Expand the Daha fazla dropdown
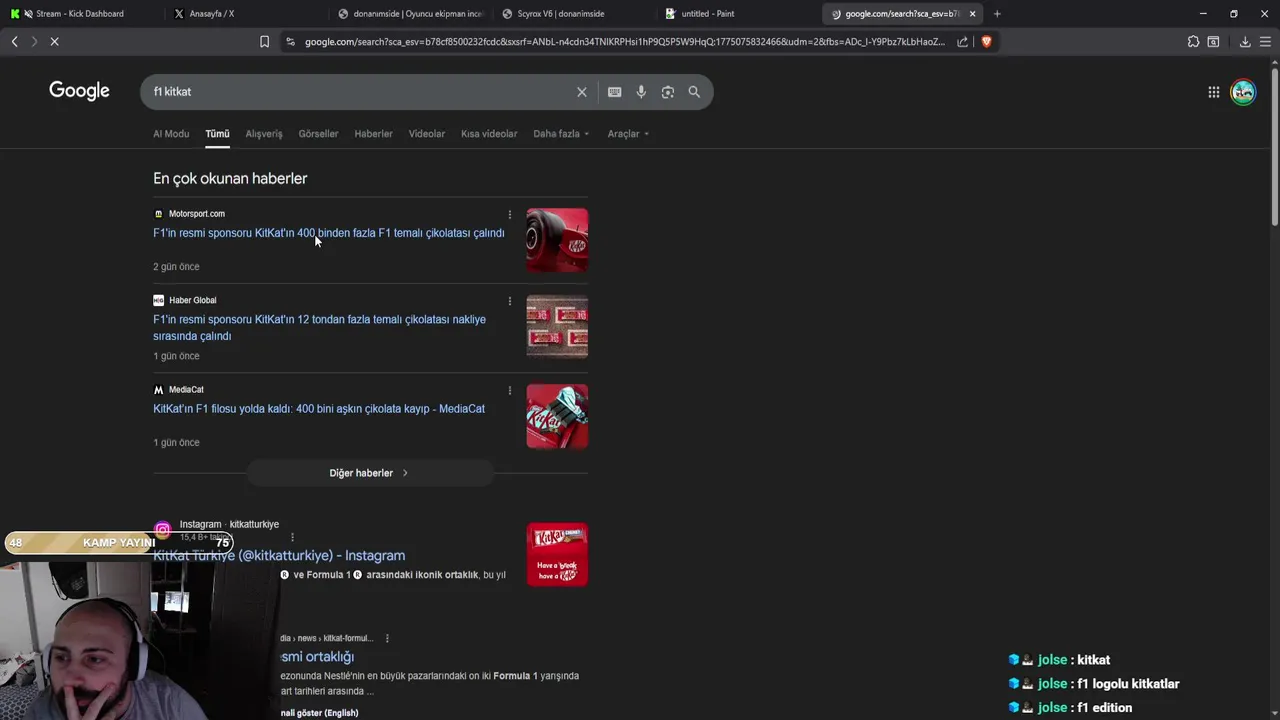Screen dimensions: 1280x720 pyautogui.click(x=561, y=134)
